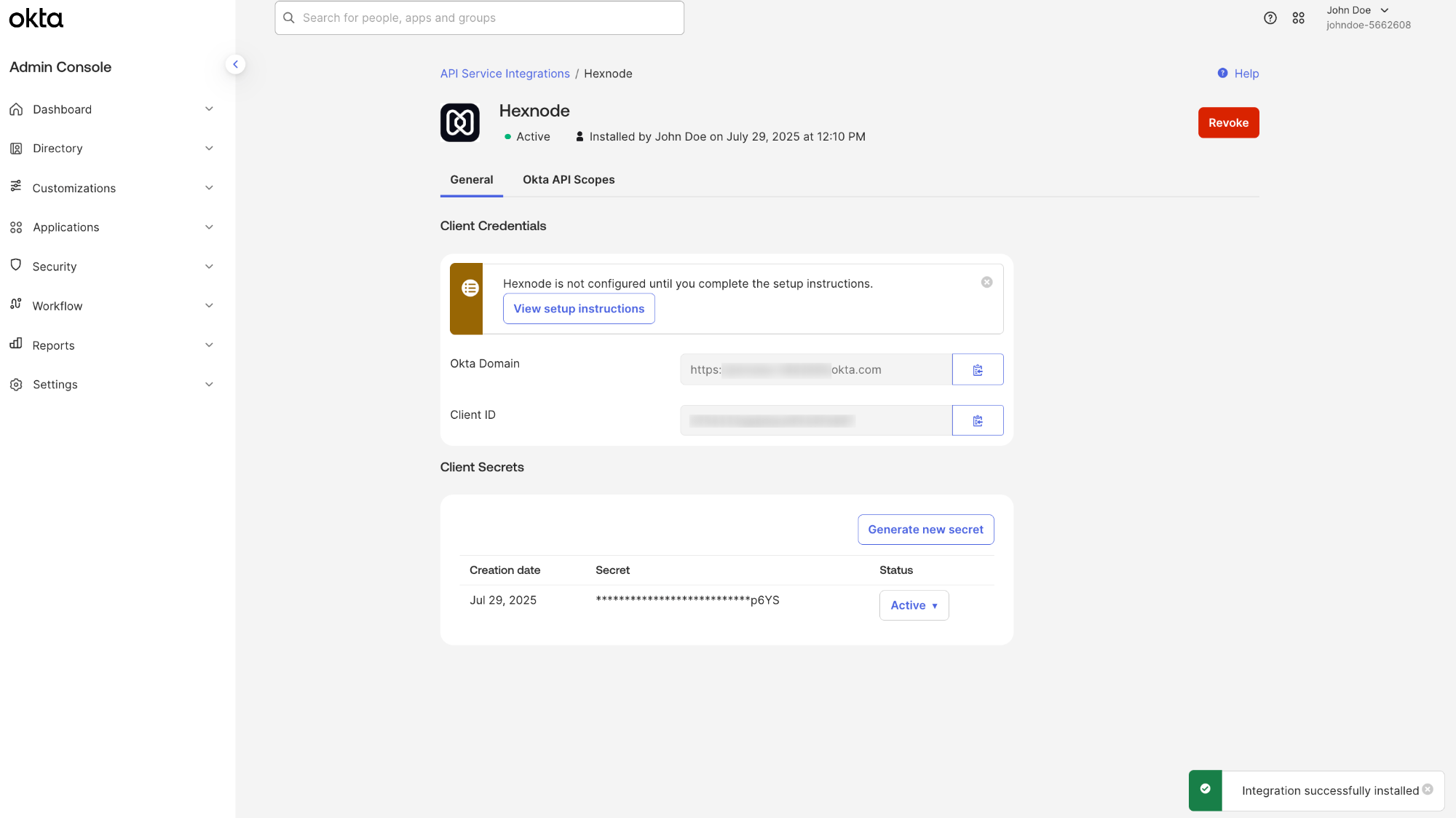Revoke the Hexnode integration
Image resolution: width=1456 pixels, height=818 pixels.
1228,123
